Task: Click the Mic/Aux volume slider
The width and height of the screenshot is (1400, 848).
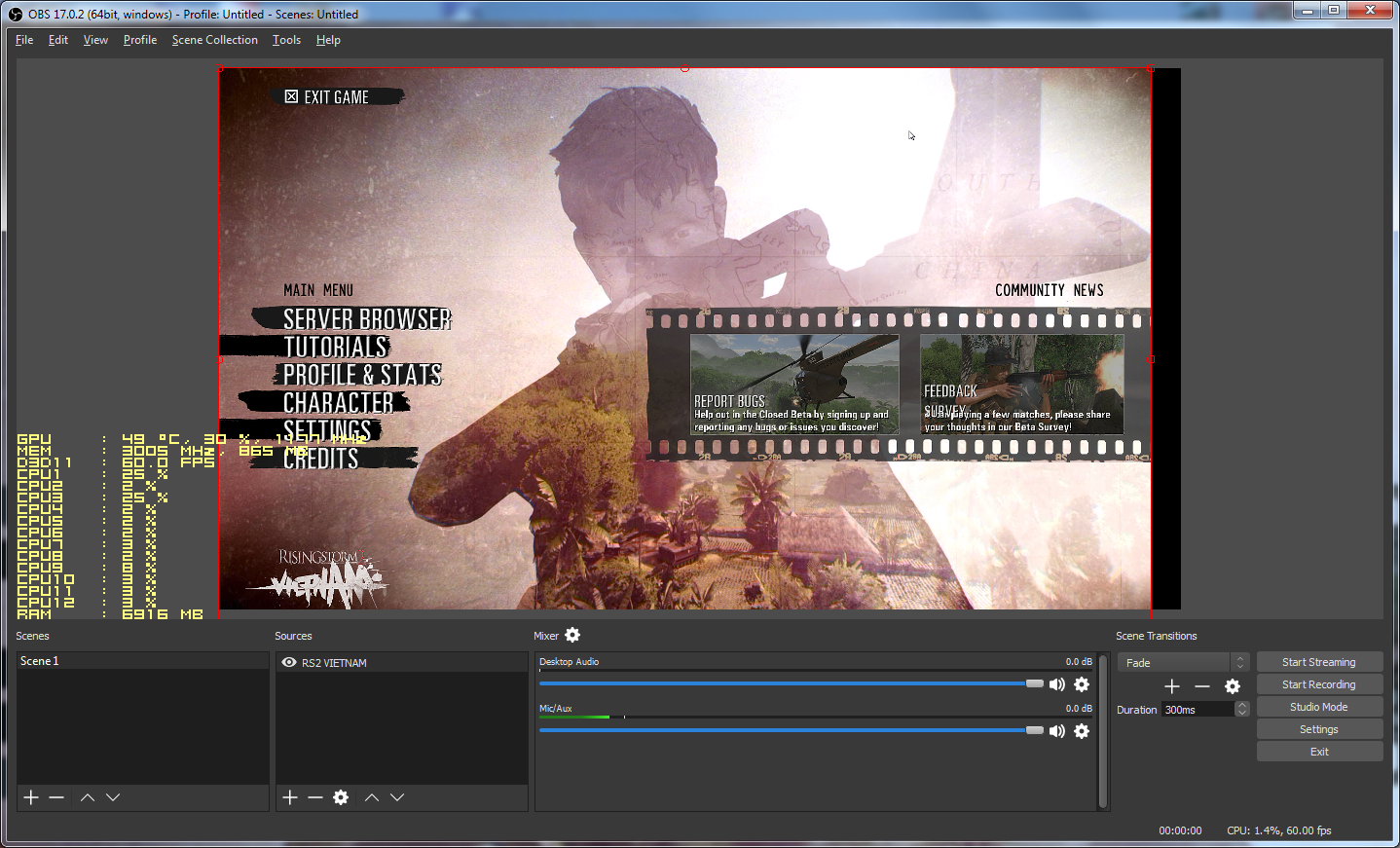Action: (792, 730)
